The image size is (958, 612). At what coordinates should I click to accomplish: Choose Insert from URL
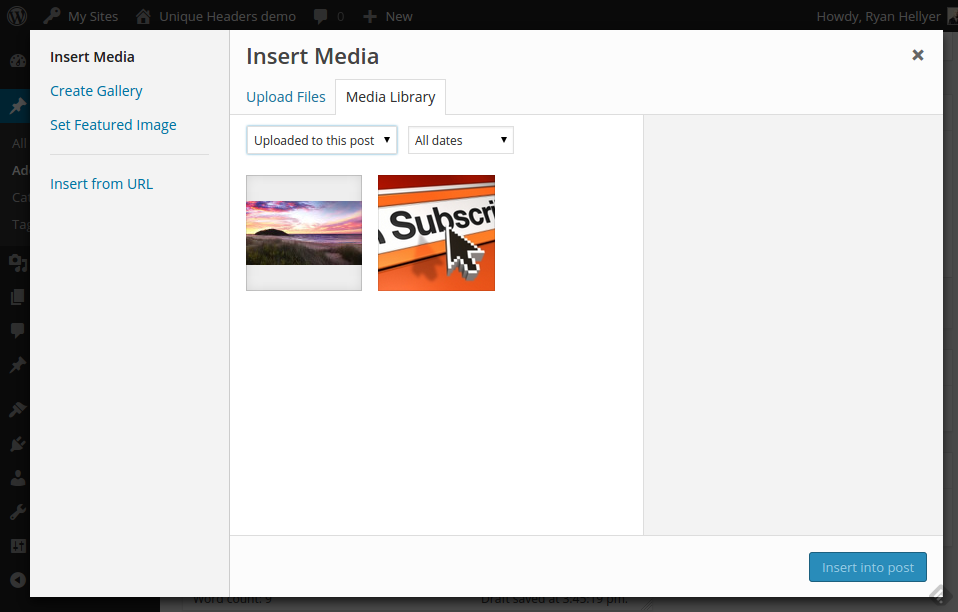point(101,184)
